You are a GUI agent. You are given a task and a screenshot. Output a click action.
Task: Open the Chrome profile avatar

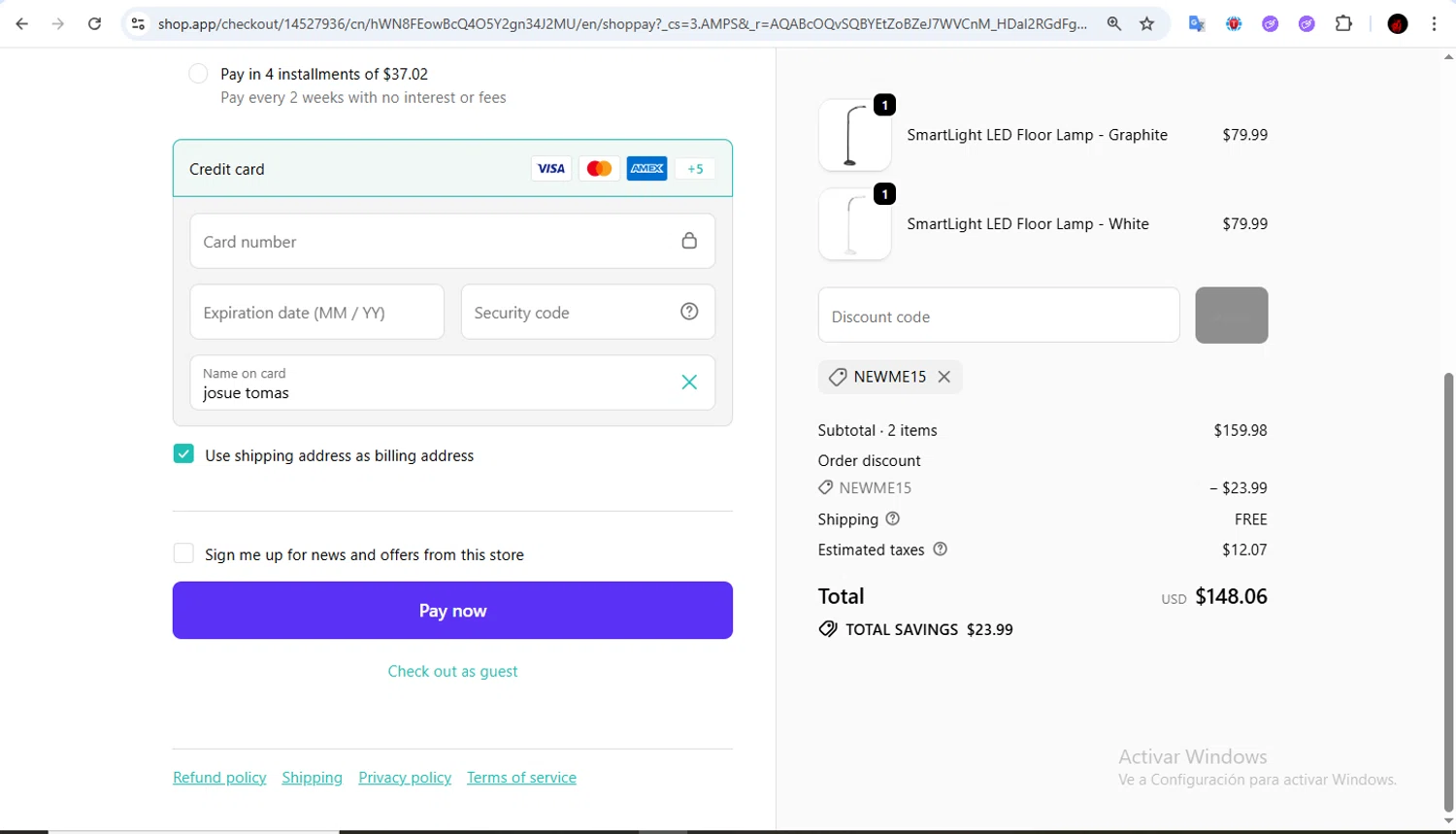(x=1398, y=24)
